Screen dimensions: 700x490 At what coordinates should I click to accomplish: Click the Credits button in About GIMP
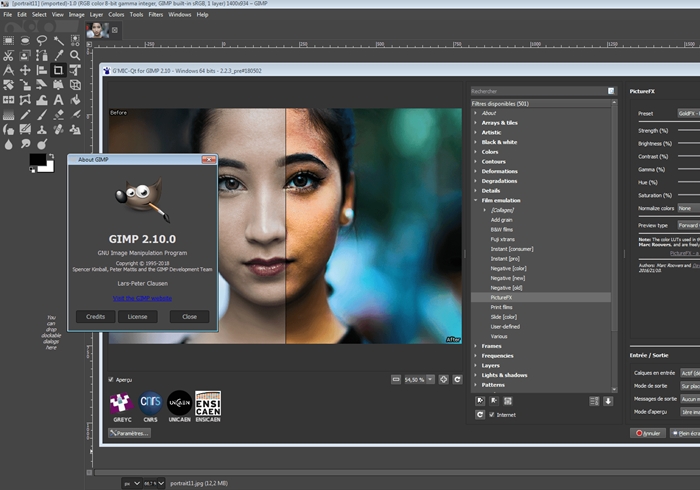pyautogui.click(x=95, y=316)
